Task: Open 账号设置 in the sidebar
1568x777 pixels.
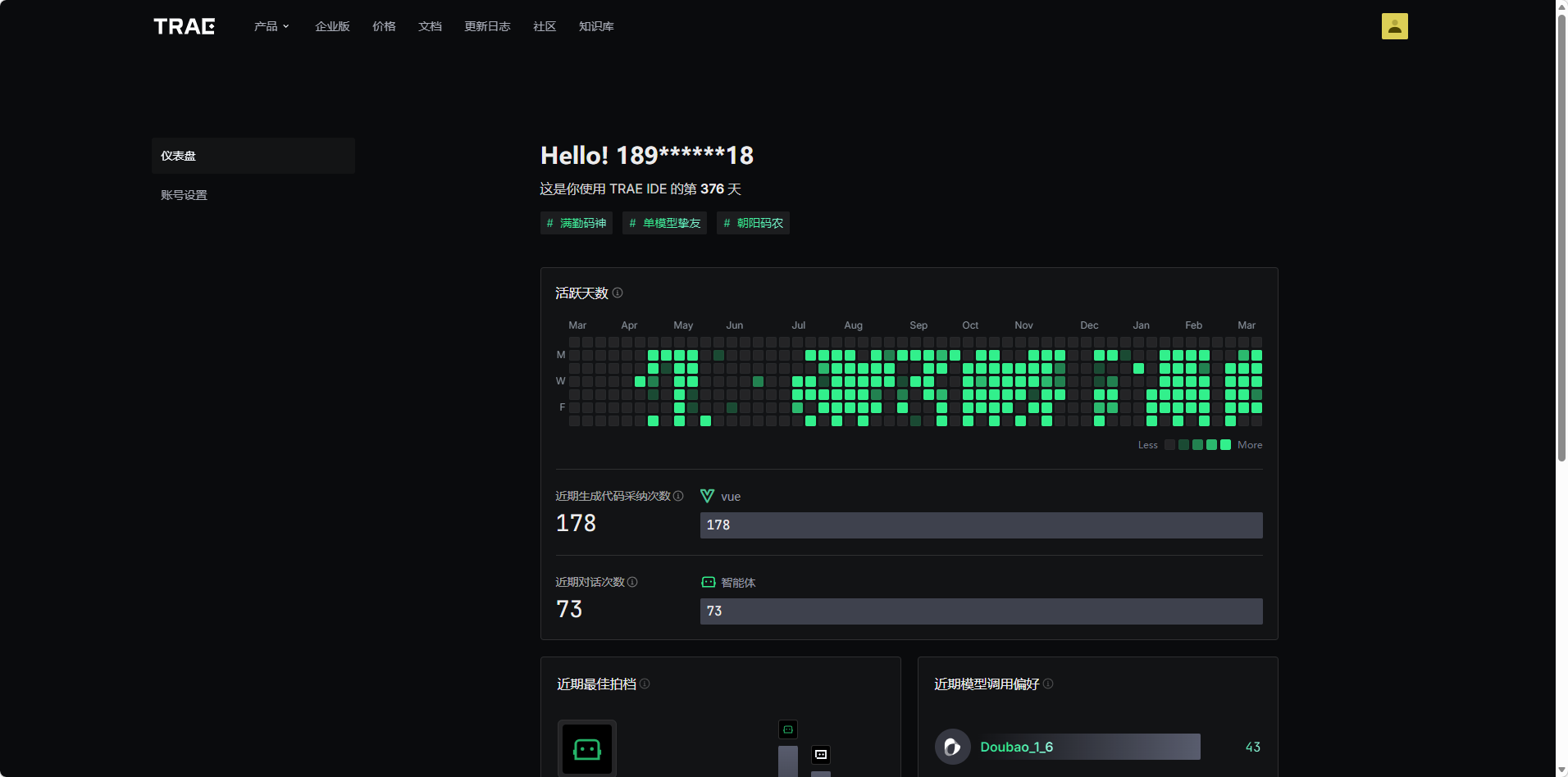Action: pos(185,195)
